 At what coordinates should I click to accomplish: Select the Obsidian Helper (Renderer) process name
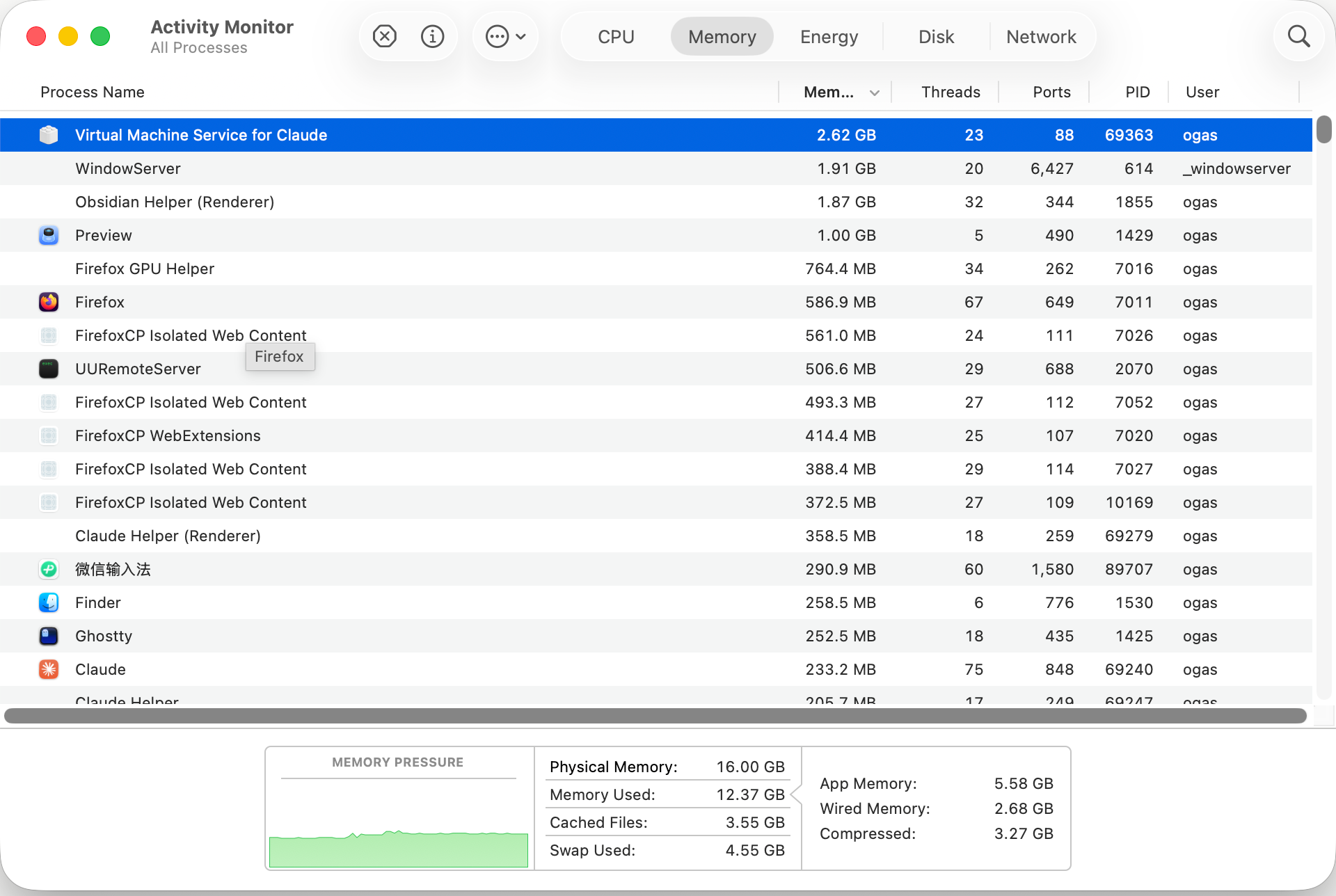point(175,202)
